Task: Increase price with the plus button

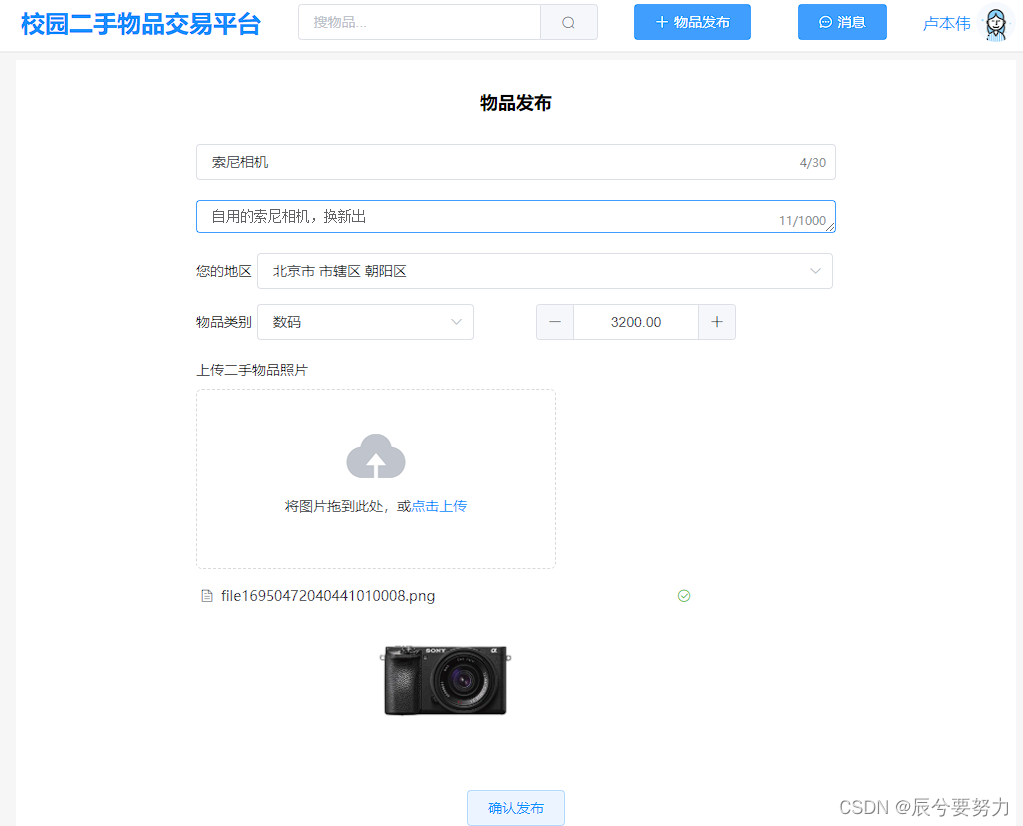Action: (x=717, y=322)
